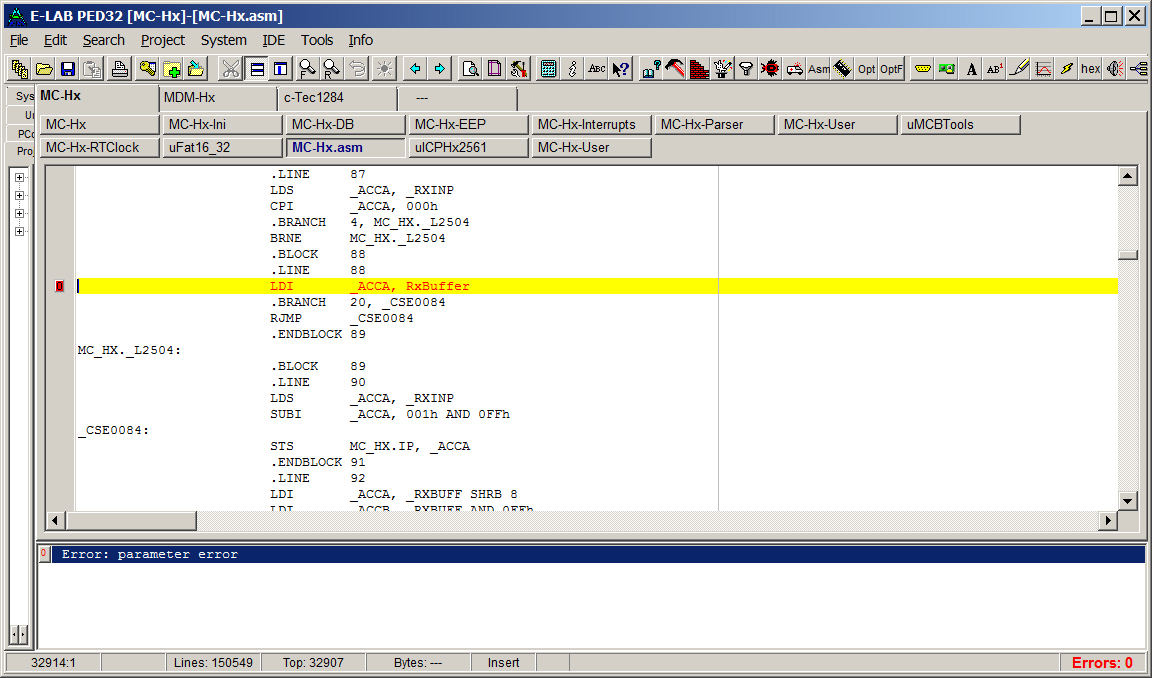Click the magnifier F find icon
This screenshot has height=678, width=1152.
pyautogui.click(x=307, y=69)
